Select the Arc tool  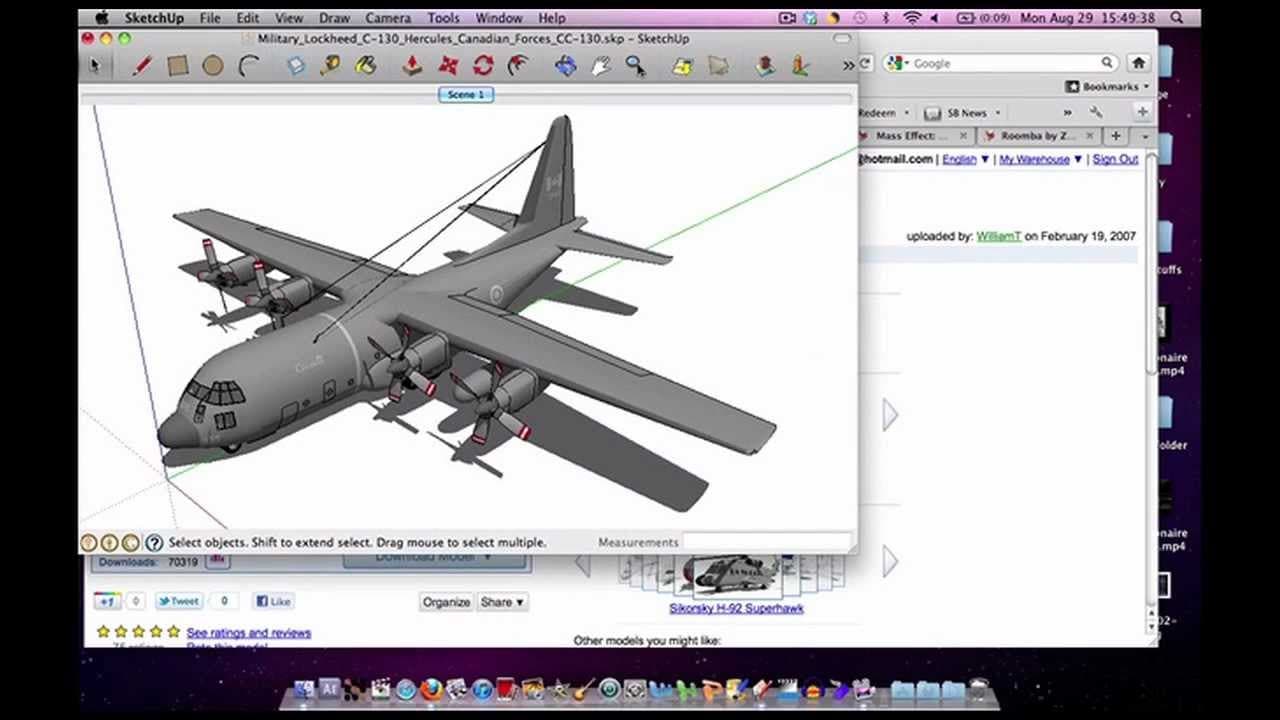[x=247, y=65]
